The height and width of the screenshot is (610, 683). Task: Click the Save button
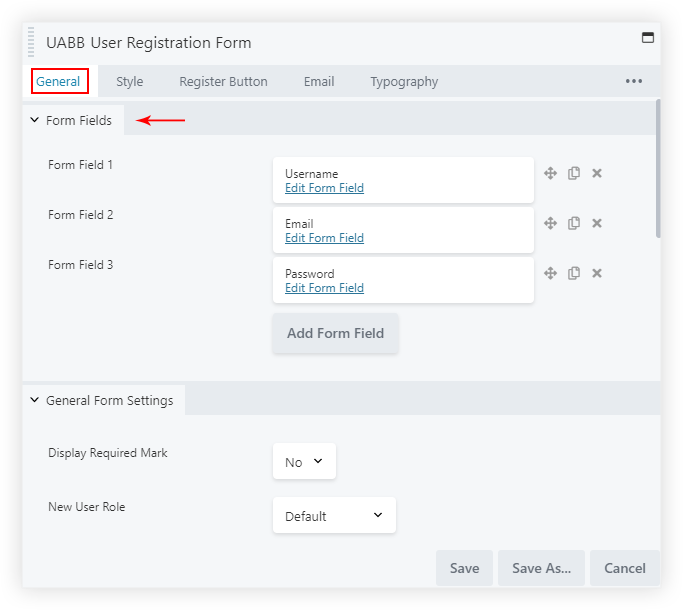pyautogui.click(x=464, y=568)
